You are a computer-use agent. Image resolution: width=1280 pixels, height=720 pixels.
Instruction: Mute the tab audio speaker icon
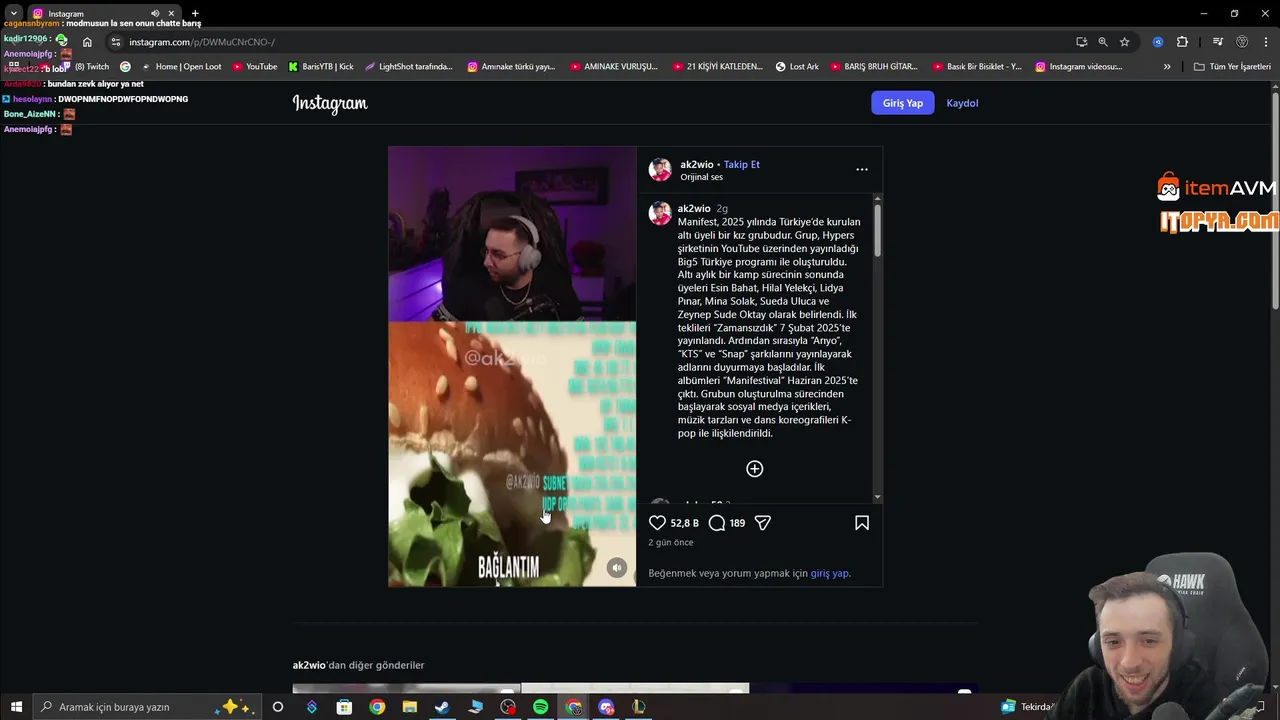pos(155,14)
